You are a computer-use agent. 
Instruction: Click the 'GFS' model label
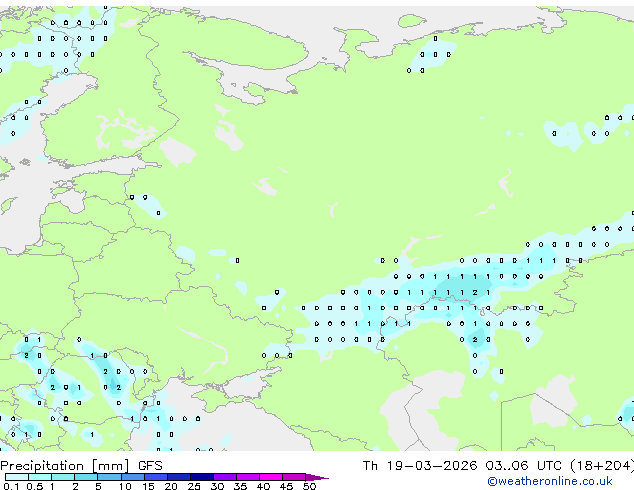150,466
